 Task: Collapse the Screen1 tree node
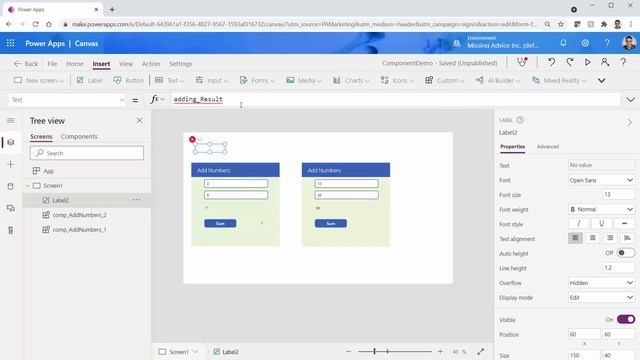(28, 186)
